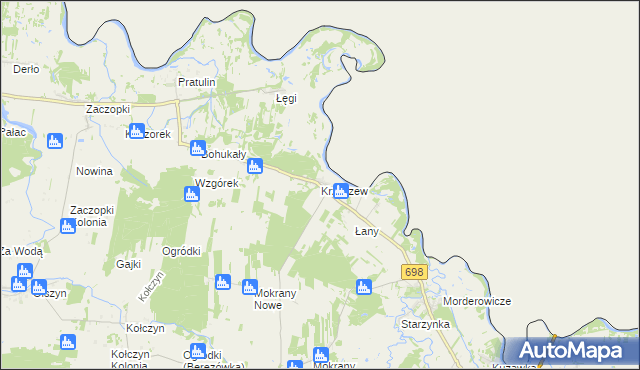Click factory icon over Ogródki (Berezówka) label
640x370 pixels.
[198, 351]
